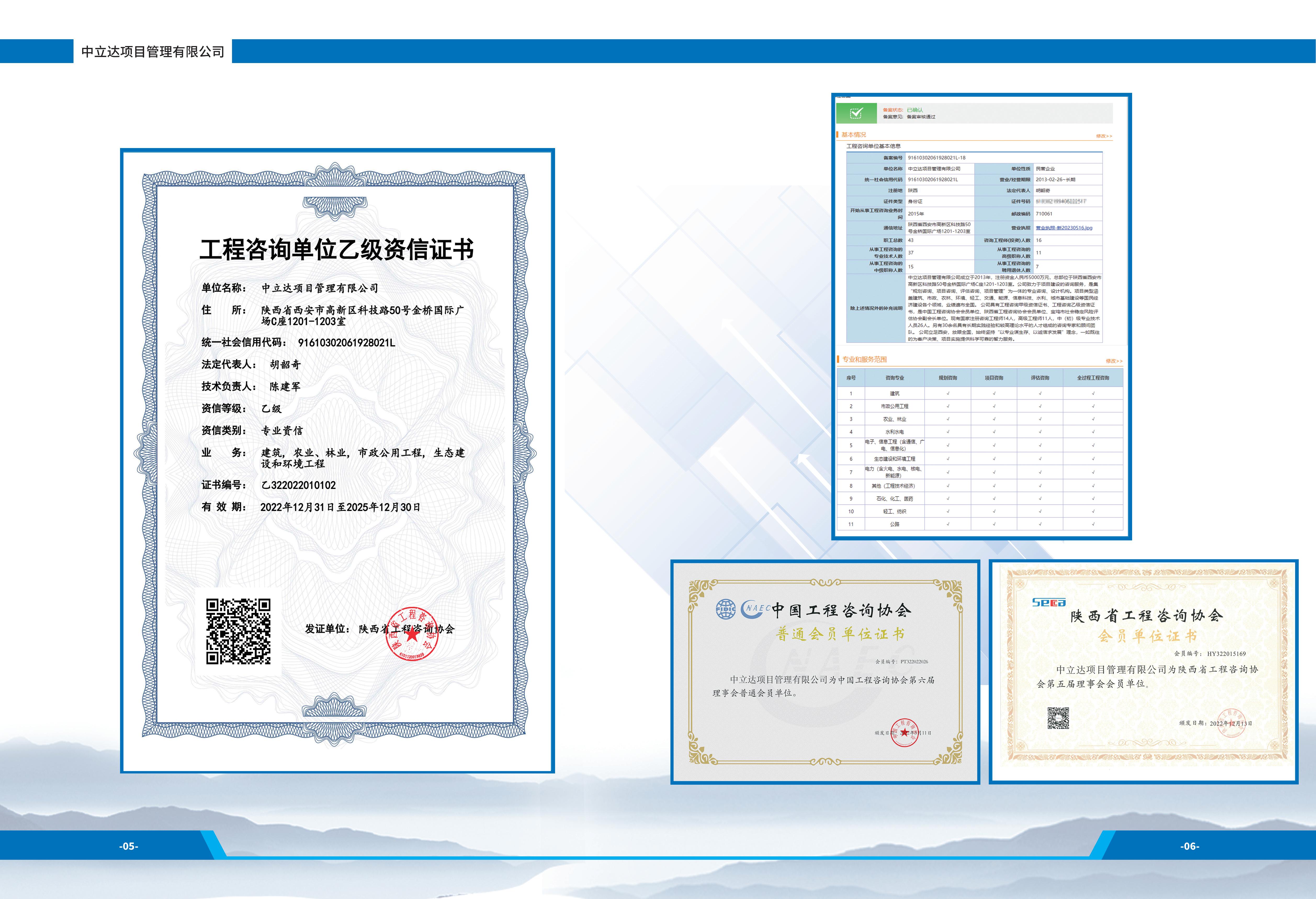The image size is (1316, 899).
Task: Click the 陕西省工程咨询协会 会员单位证书 image
Action: point(1143,672)
